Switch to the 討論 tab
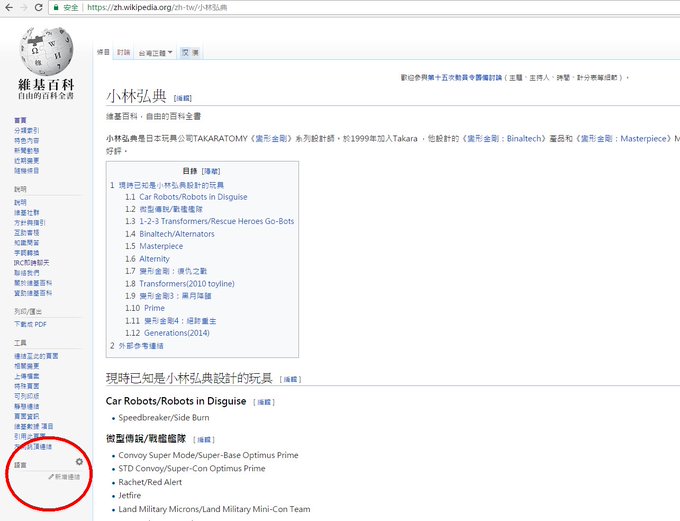This screenshot has width=680, height=521. tap(124, 52)
